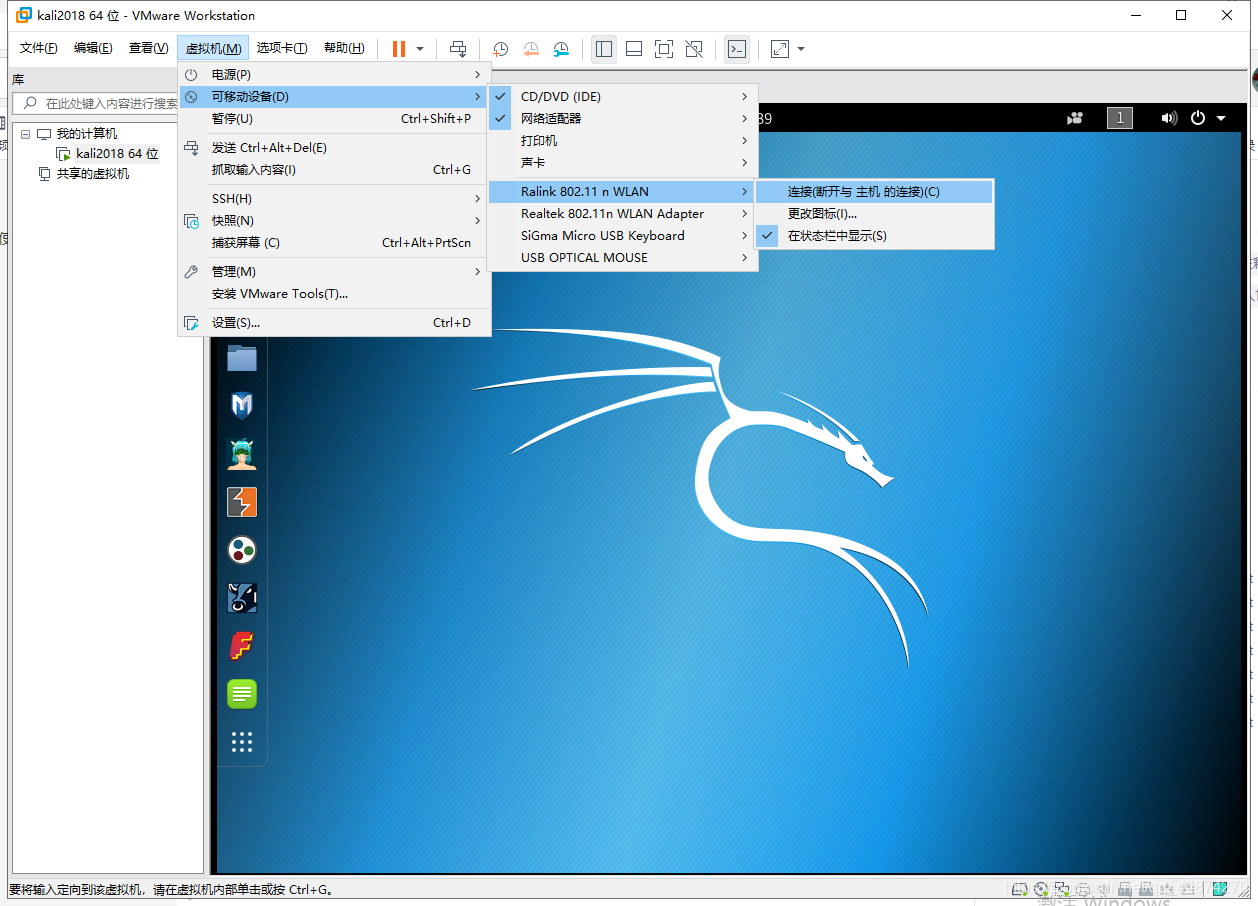1258x906 pixels.
Task: Open 查看(V) menu
Action: coord(148,48)
